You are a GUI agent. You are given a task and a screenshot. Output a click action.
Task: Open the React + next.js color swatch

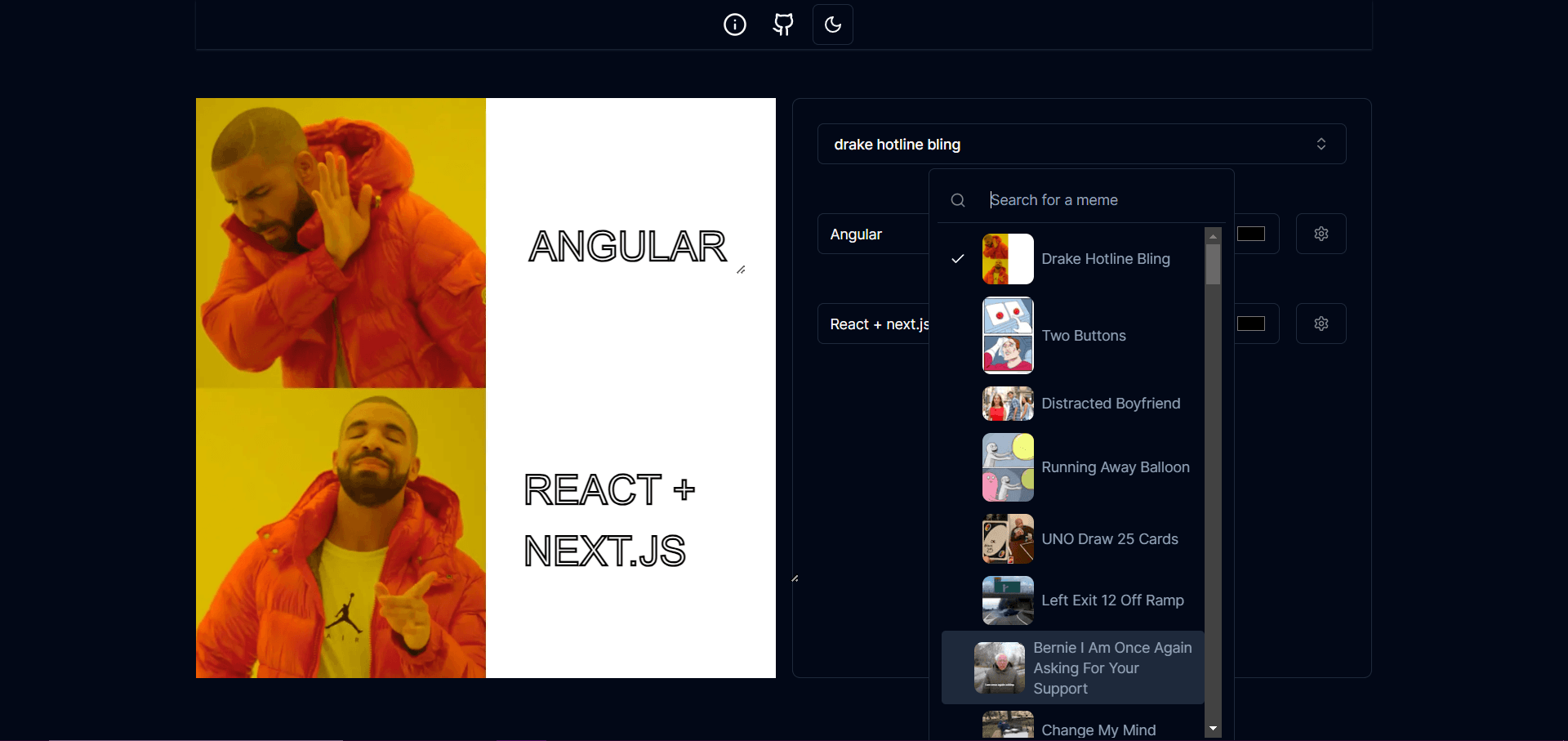point(1251,324)
